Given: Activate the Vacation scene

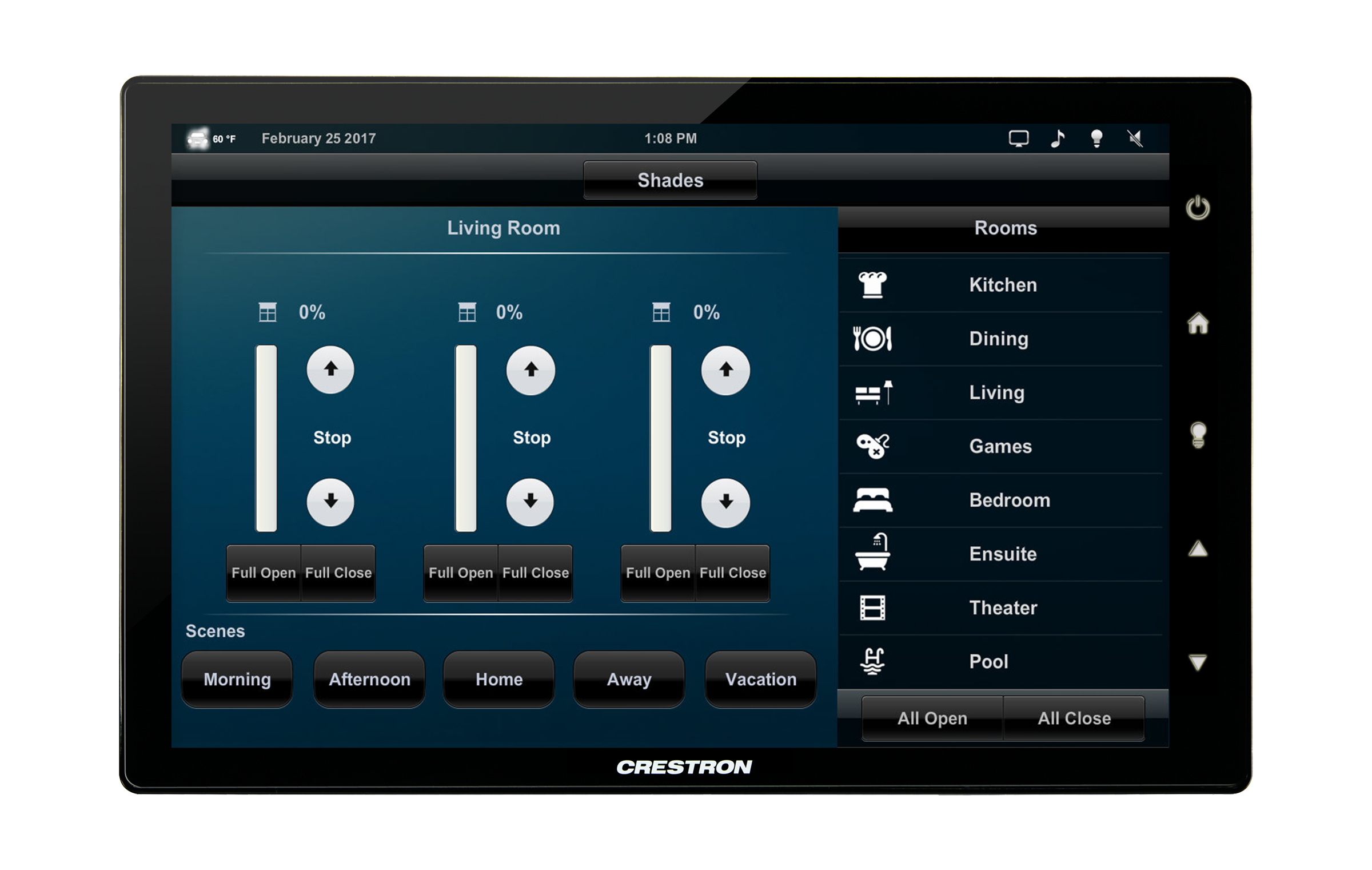Looking at the screenshot, I should coord(760,679).
